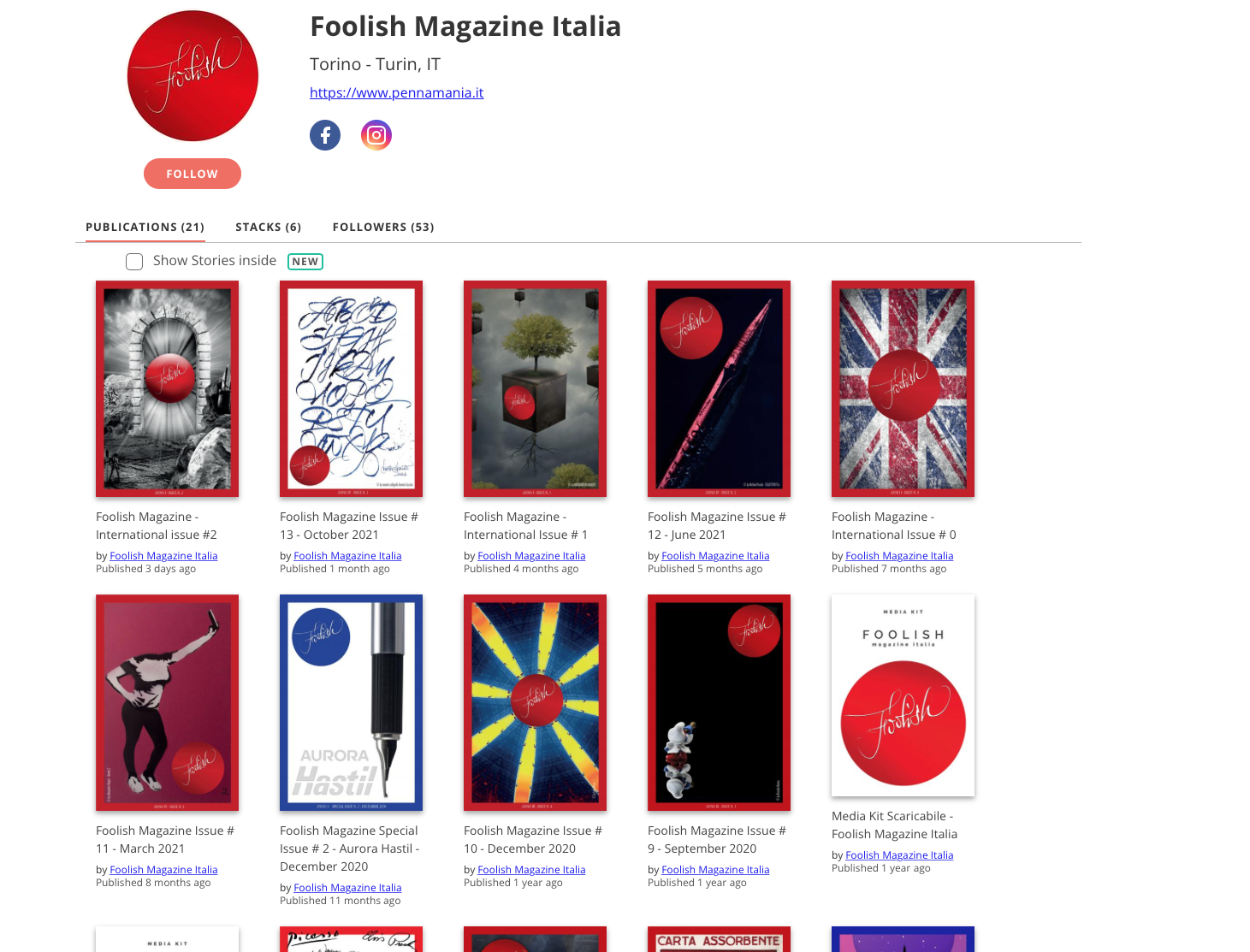Open Issue #13 October 2021 calligraphy cover
The image size is (1250, 952).
(352, 388)
